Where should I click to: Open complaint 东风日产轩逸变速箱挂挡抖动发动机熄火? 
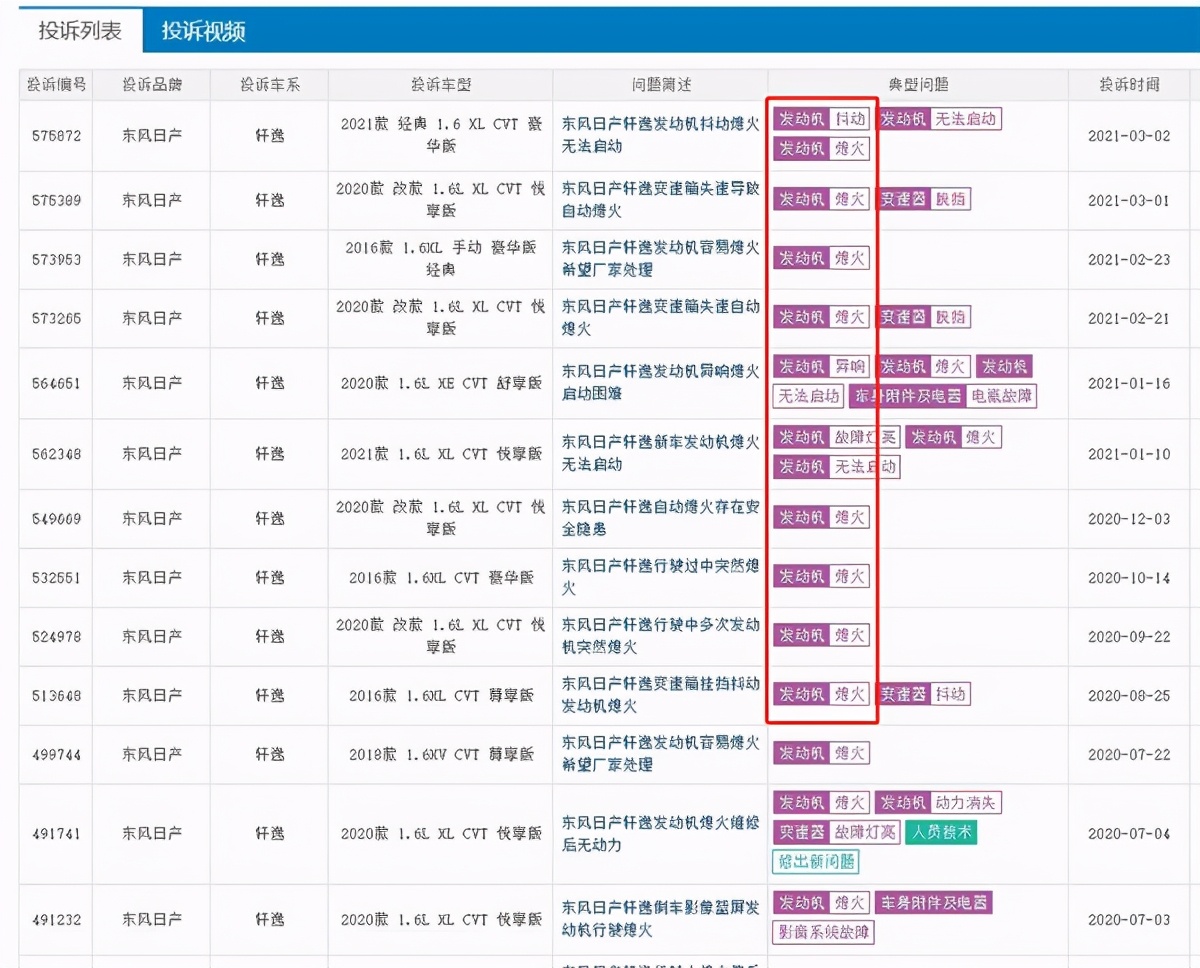[661, 695]
